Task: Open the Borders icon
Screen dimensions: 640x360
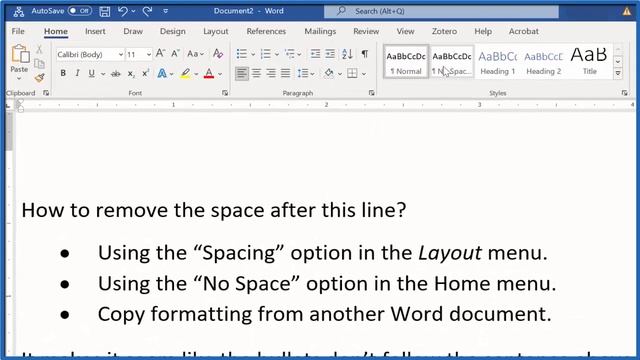Action: point(352,73)
